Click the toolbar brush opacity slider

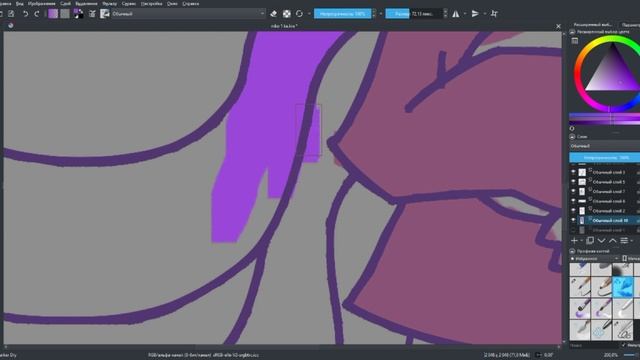pyautogui.click(x=342, y=14)
